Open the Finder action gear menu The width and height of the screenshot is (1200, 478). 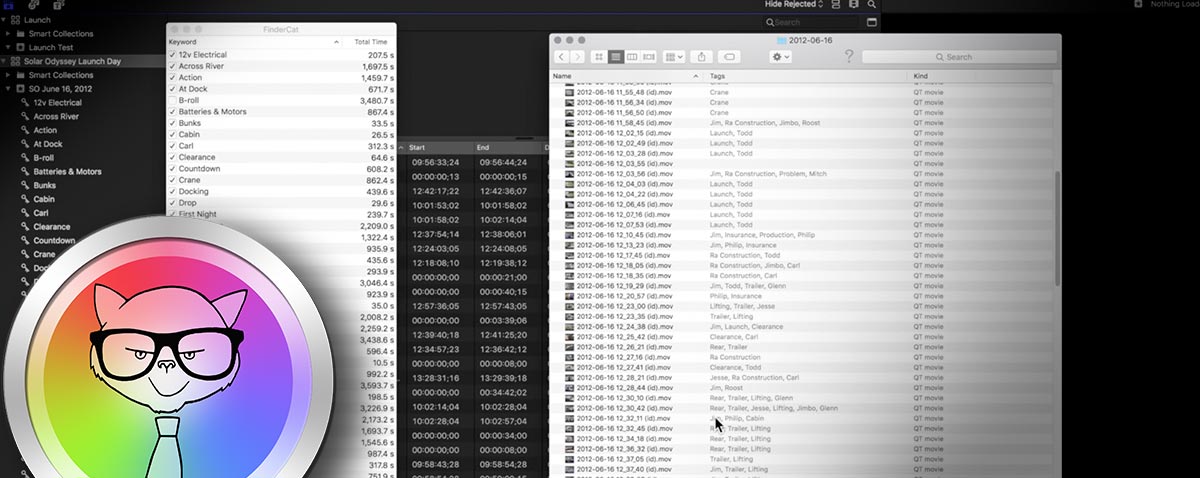tap(781, 57)
